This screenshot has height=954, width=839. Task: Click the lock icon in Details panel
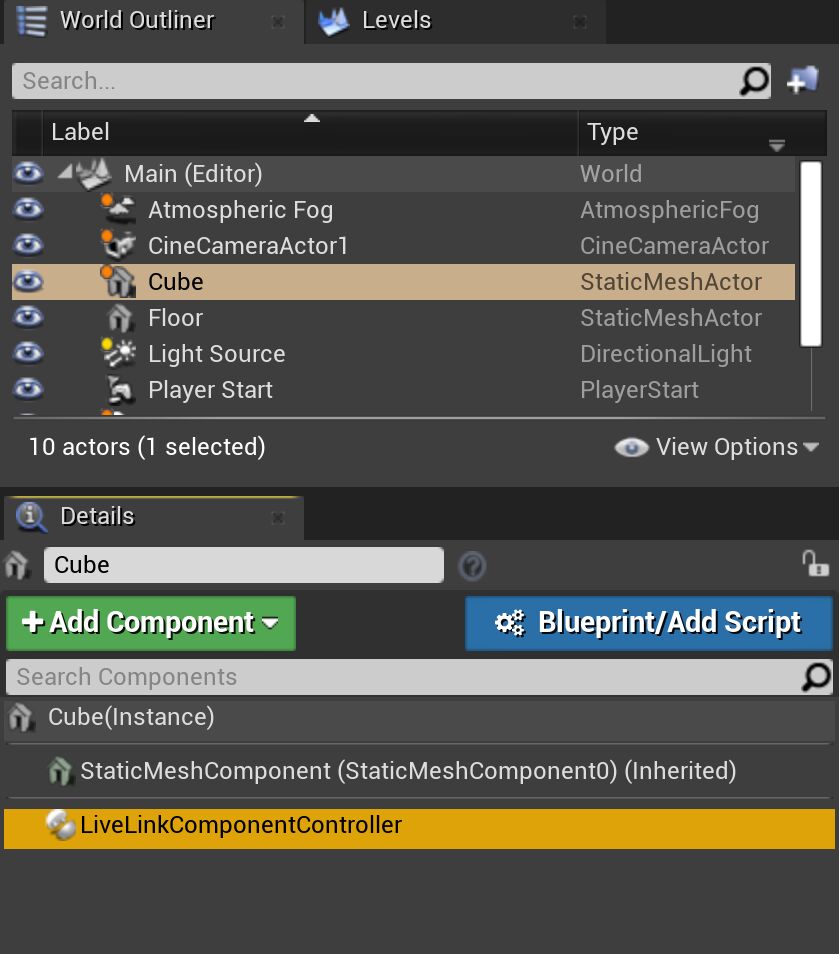point(815,564)
